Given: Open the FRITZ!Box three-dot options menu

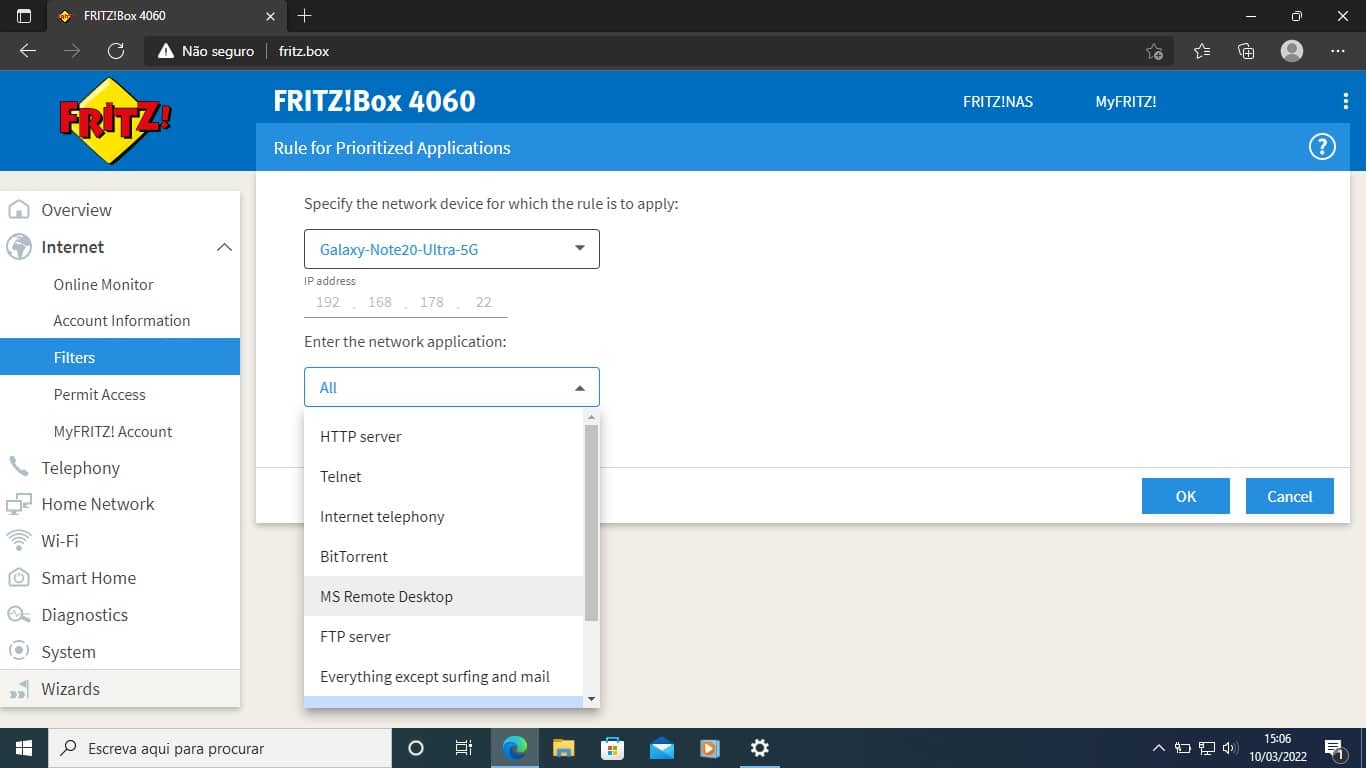Looking at the screenshot, I should 1346,101.
